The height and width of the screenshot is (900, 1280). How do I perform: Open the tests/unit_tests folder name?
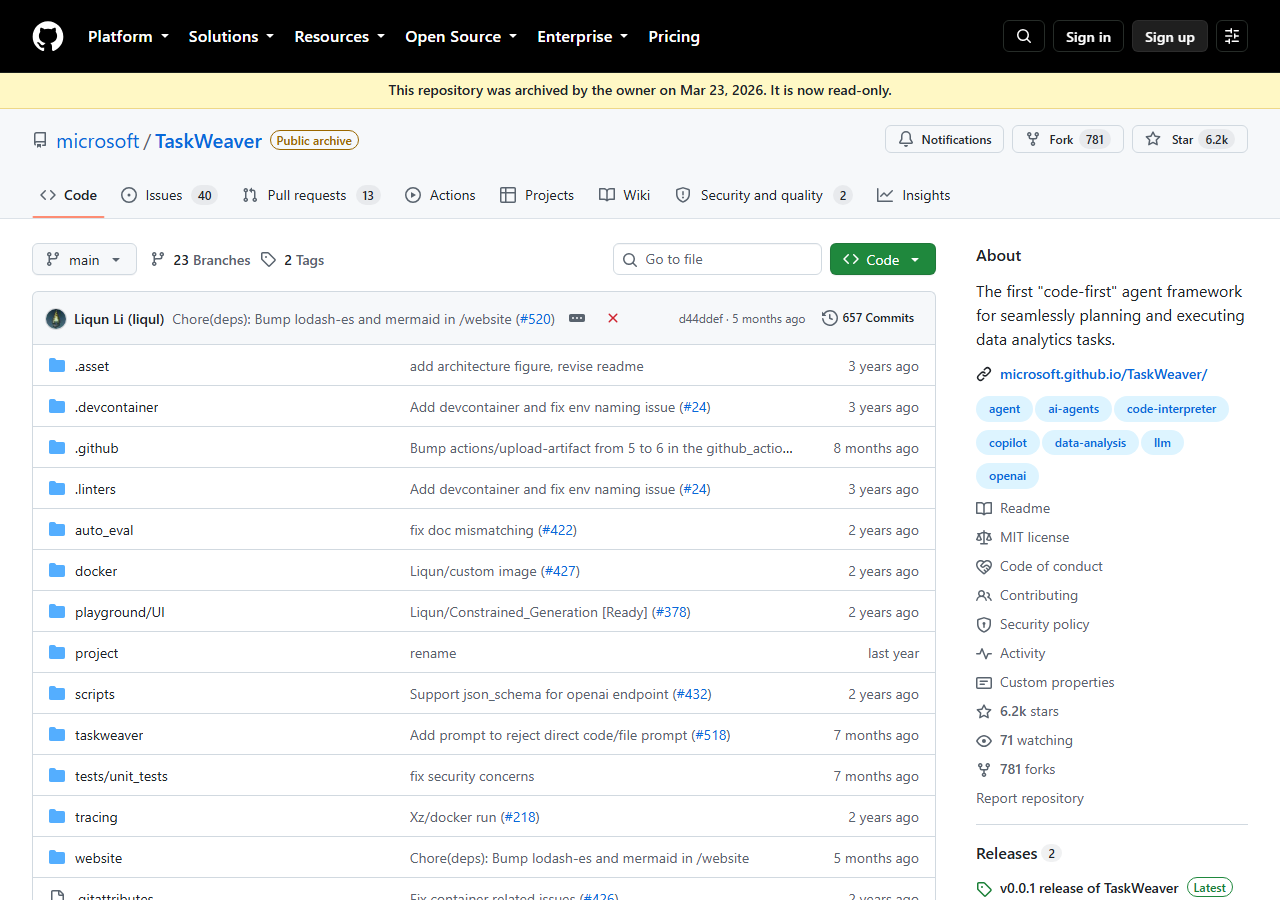tap(121, 776)
